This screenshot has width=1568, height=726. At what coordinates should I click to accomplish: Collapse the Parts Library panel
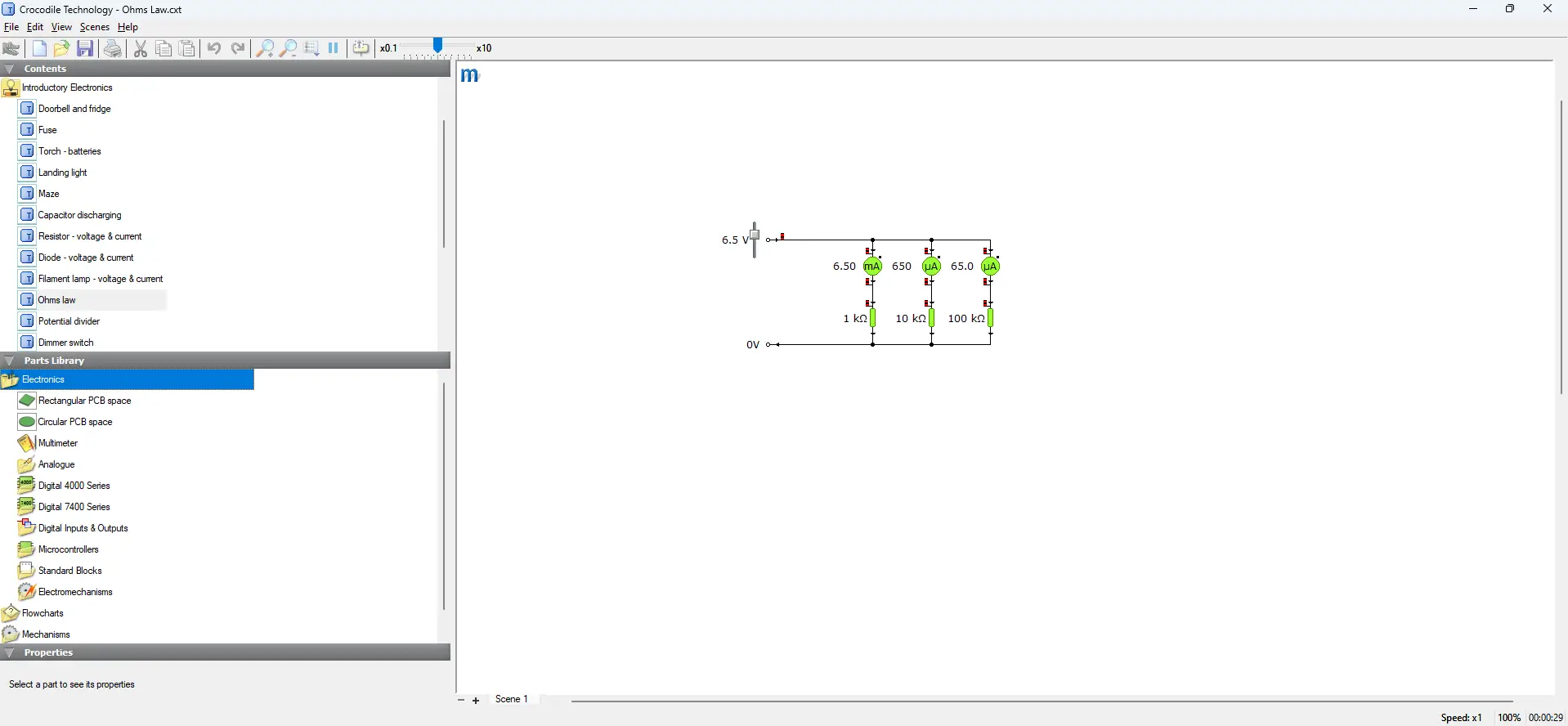(10, 361)
